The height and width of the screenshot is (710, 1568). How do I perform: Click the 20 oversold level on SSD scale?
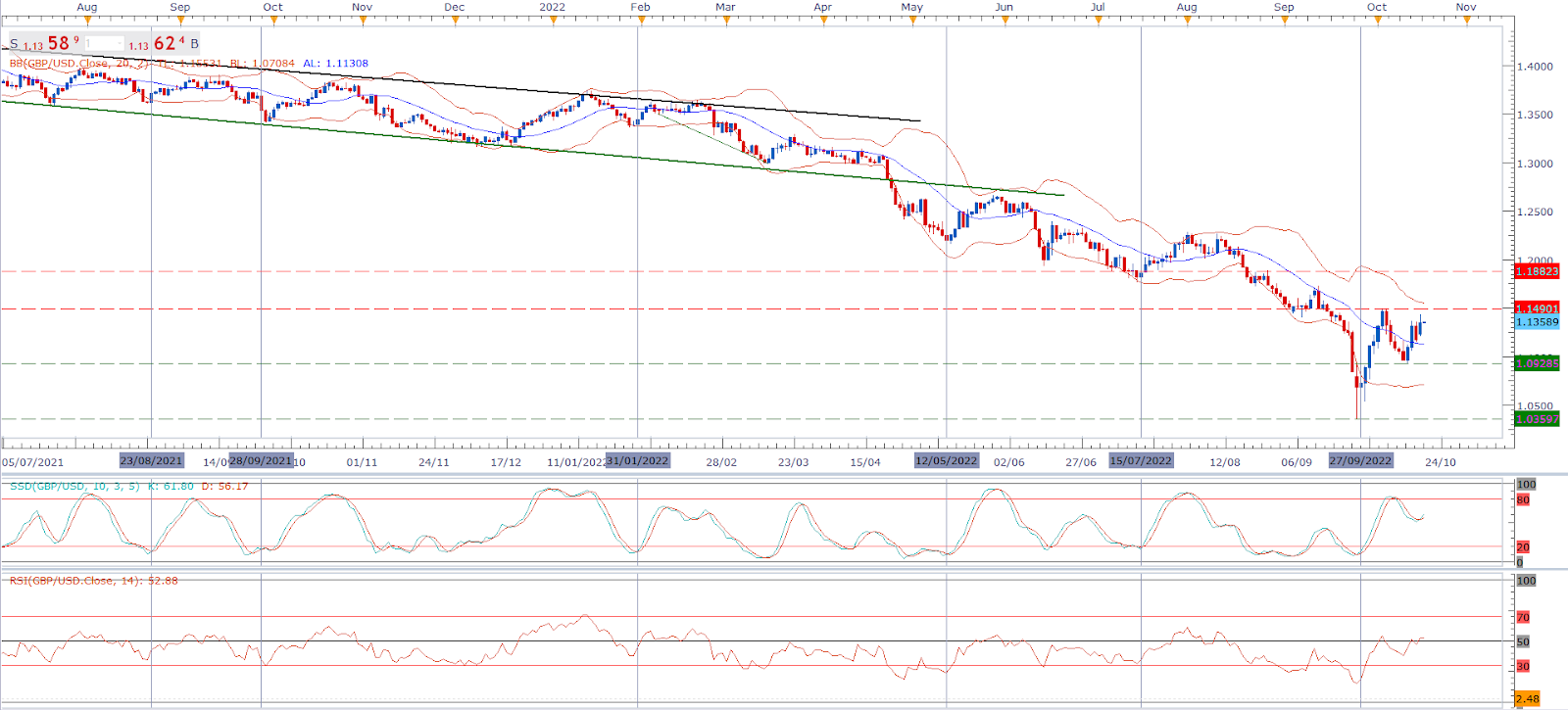1523,546
